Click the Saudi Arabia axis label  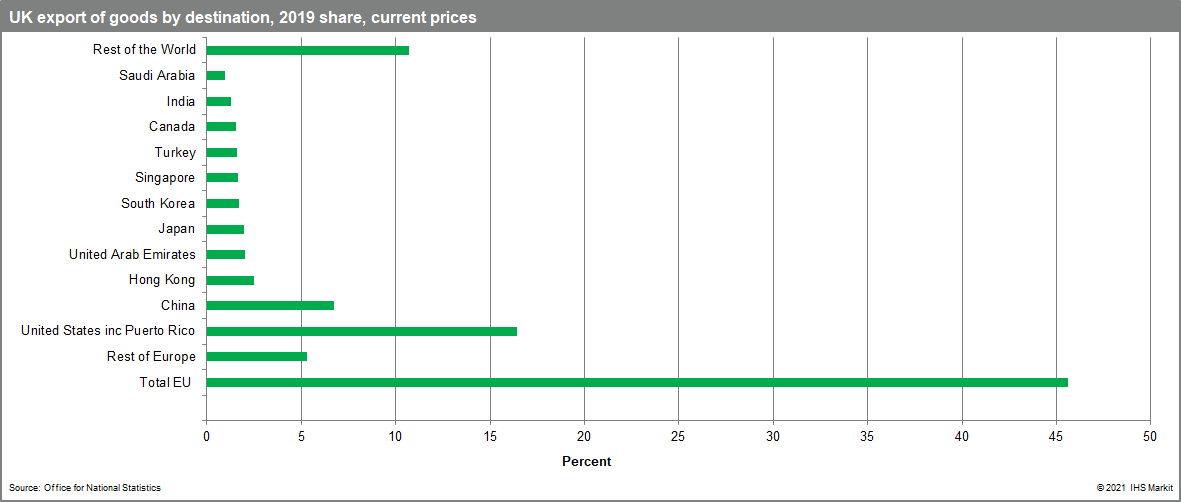coord(157,76)
